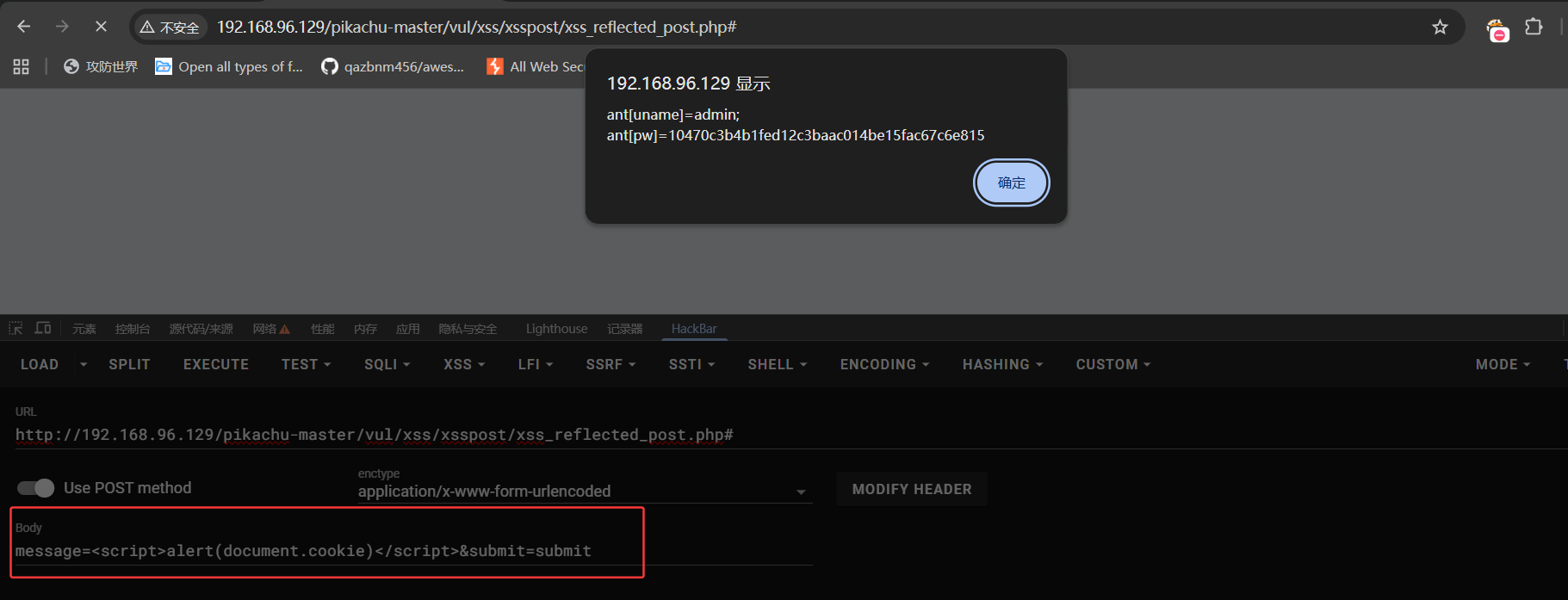Click the 不安全 security warning badge
This screenshot has width=1568, height=600.
click(x=170, y=28)
